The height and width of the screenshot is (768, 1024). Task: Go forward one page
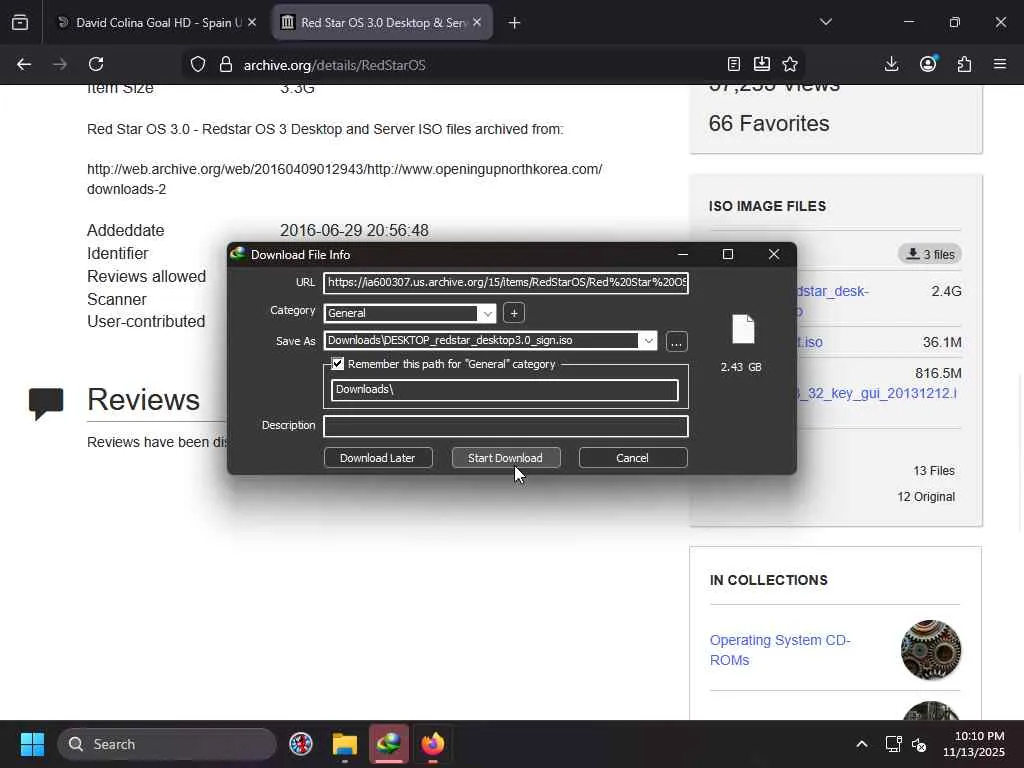point(60,64)
